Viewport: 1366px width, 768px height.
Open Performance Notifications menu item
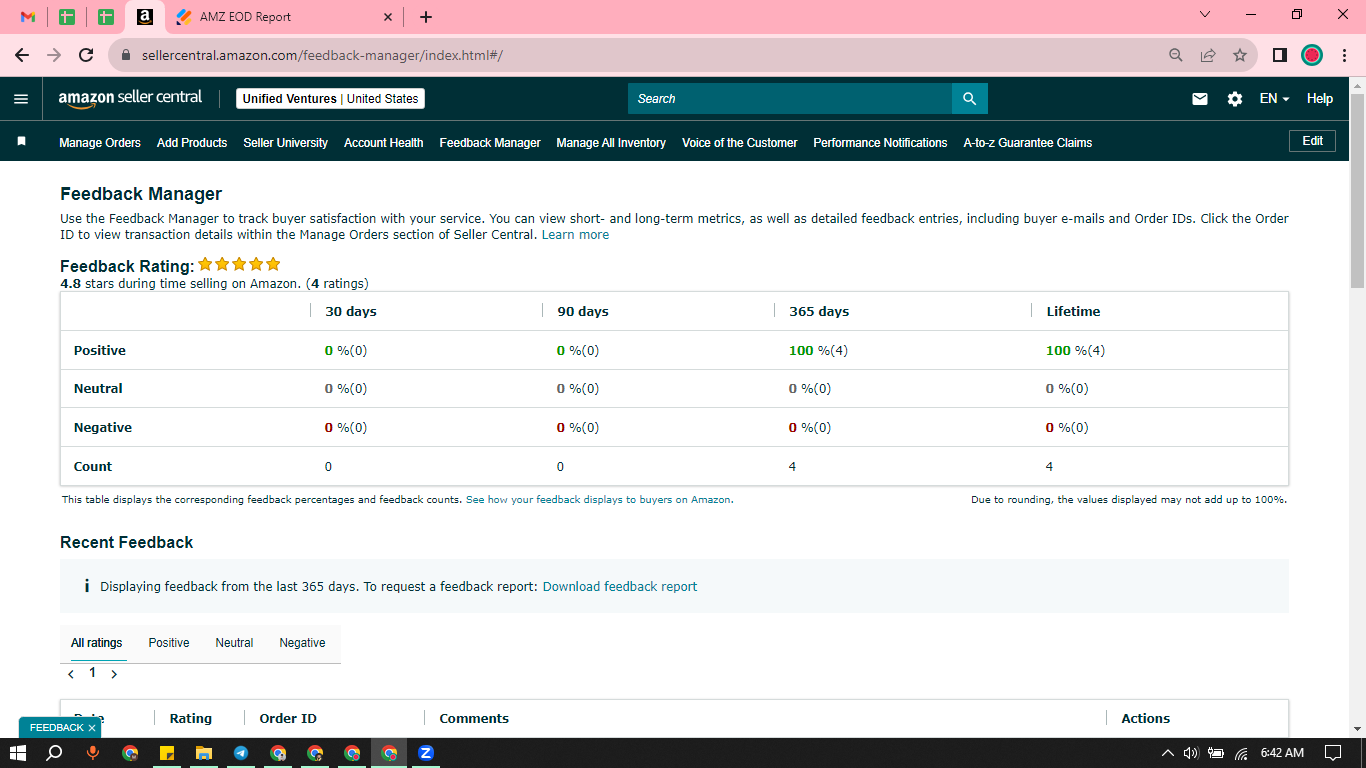(x=880, y=143)
